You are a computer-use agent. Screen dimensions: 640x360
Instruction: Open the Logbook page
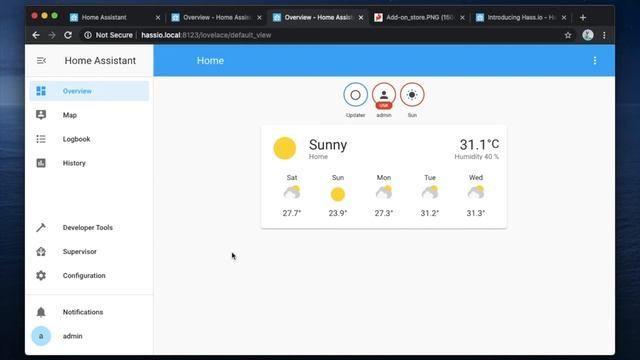point(89,139)
